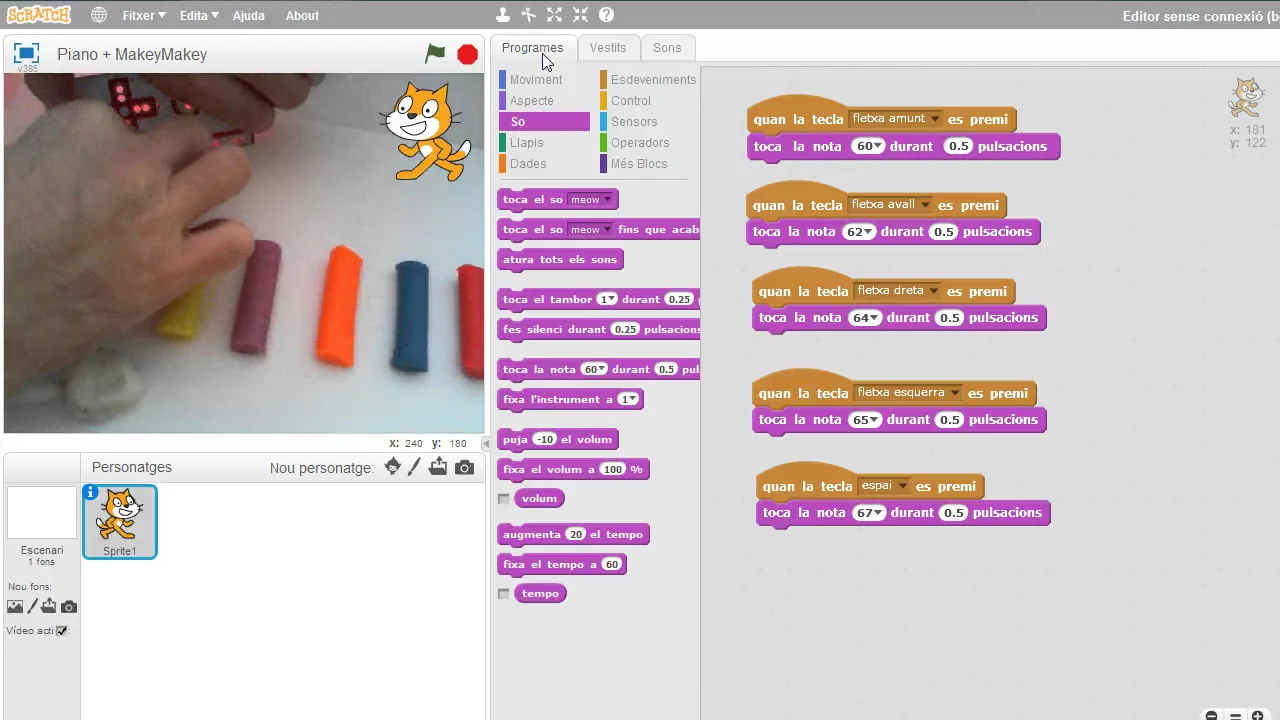Open key dropdown on fletxa dreta block
Viewport: 1280px width, 720px height.
(x=934, y=291)
